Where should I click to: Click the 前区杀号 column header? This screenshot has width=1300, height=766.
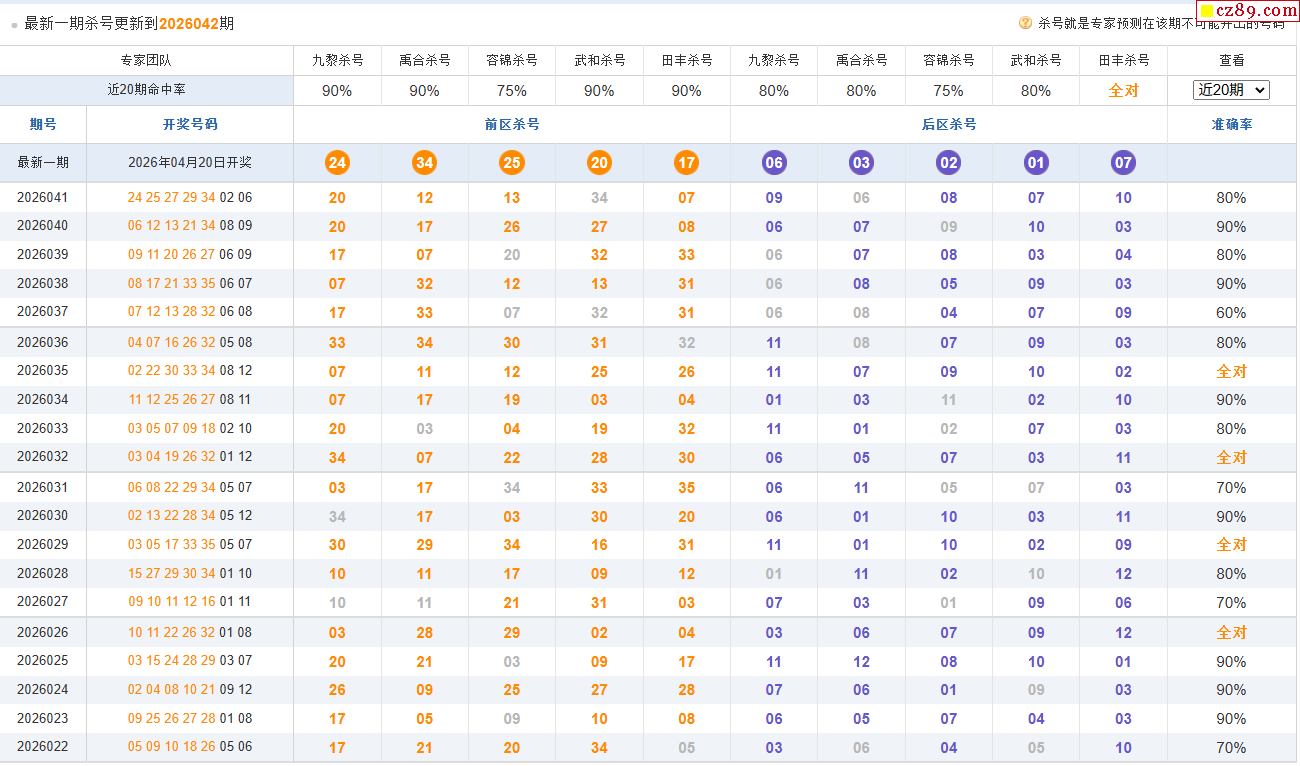pyautogui.click(x=512, y=125)
